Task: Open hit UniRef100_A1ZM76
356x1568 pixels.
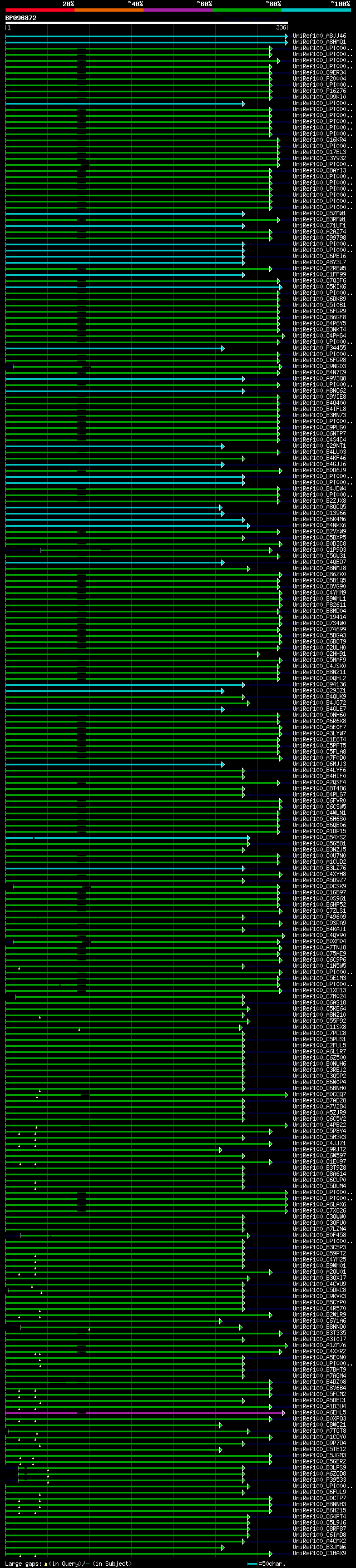Action: (319, 1345)
